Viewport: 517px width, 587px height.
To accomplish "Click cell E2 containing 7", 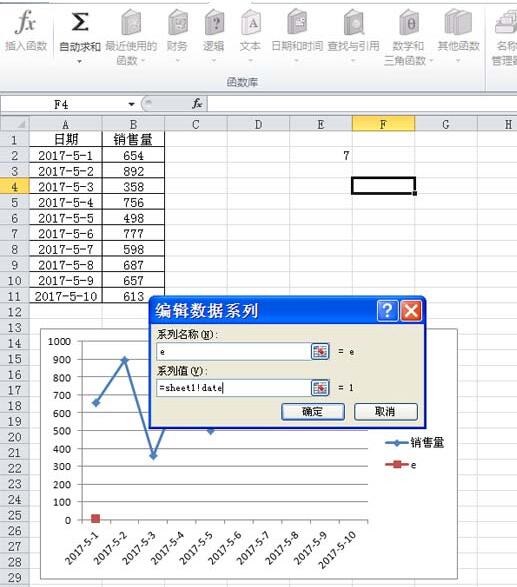I will point(321,155).
